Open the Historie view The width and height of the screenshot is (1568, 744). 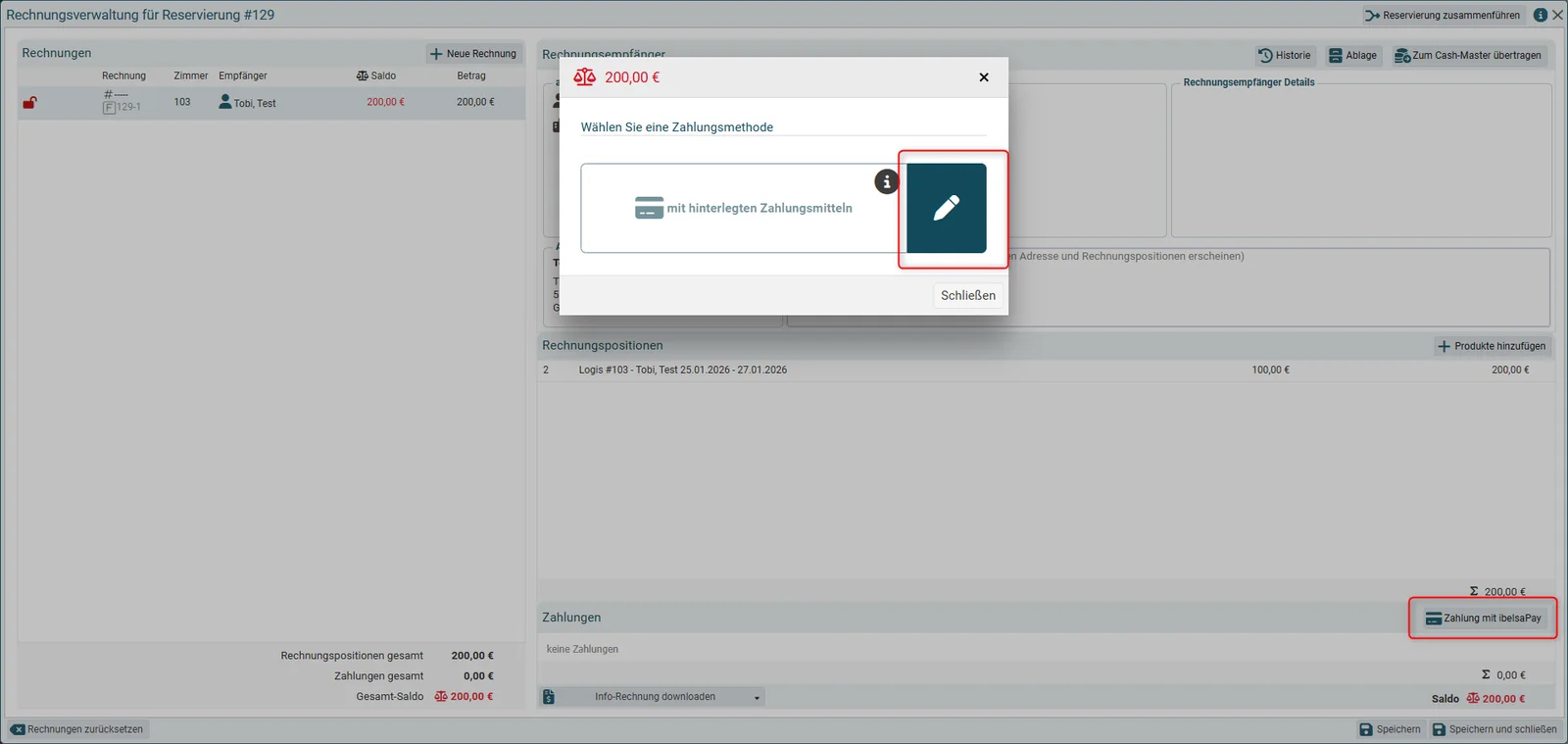click(x=1285, y=56)
